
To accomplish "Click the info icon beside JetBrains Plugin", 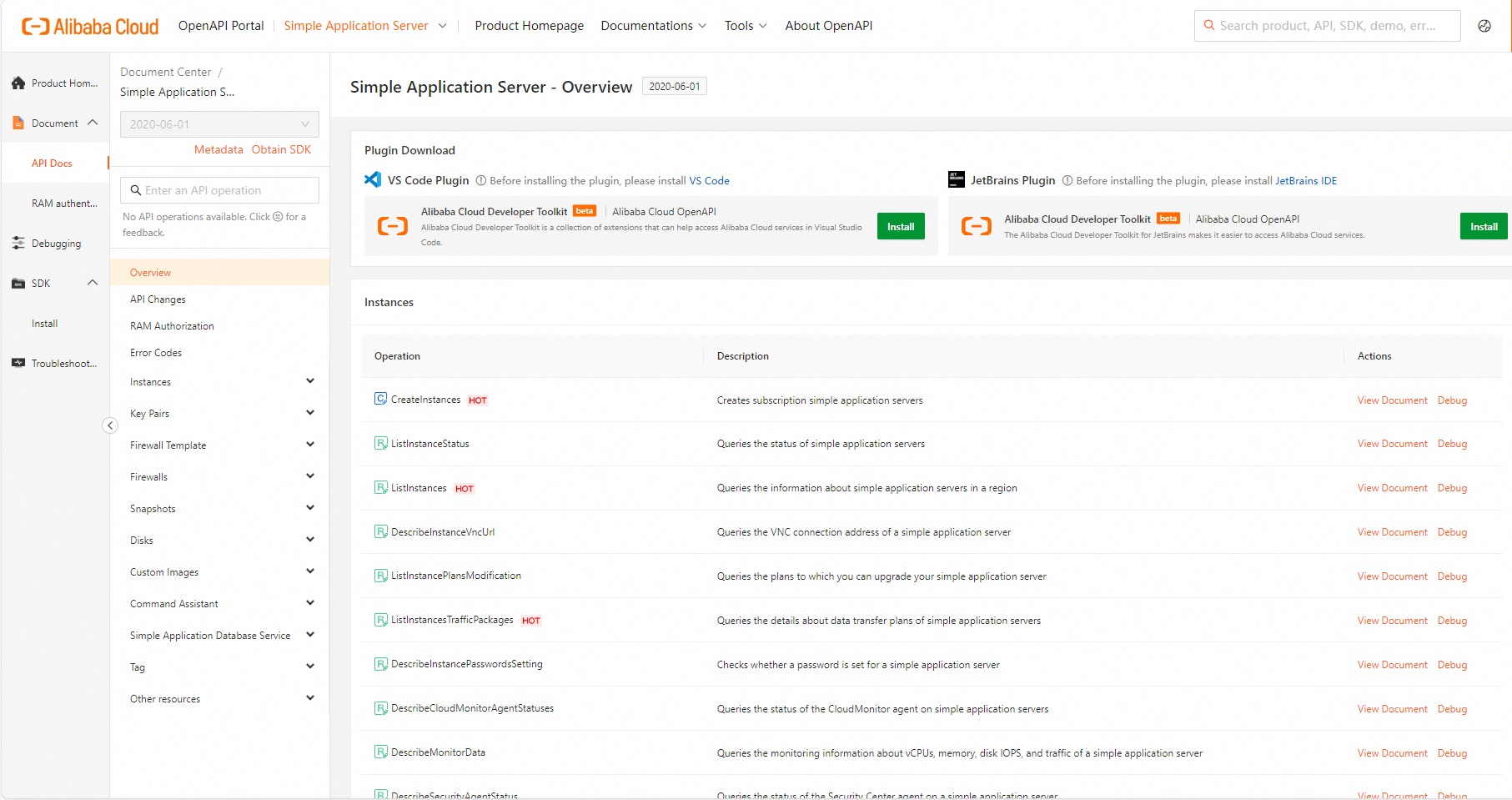I will (1067, 180).
